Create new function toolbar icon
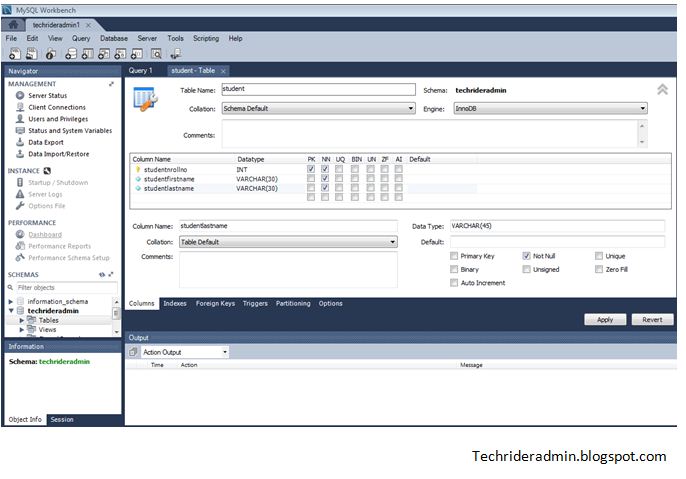This screenshot has width=686, height=479. click(x=137, y=54)
